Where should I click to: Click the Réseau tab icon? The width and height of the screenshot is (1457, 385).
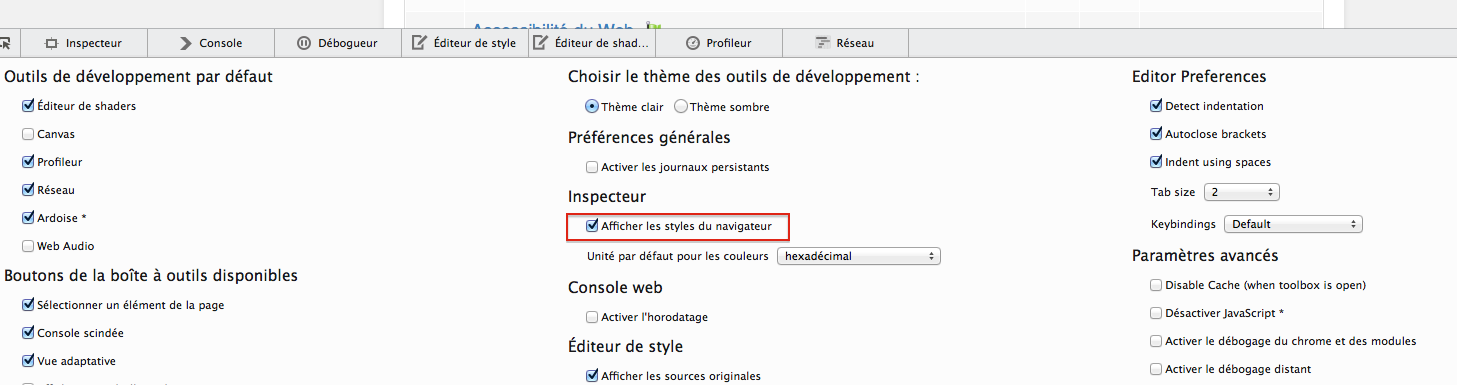pyautogui.click(x=823, y=43)
